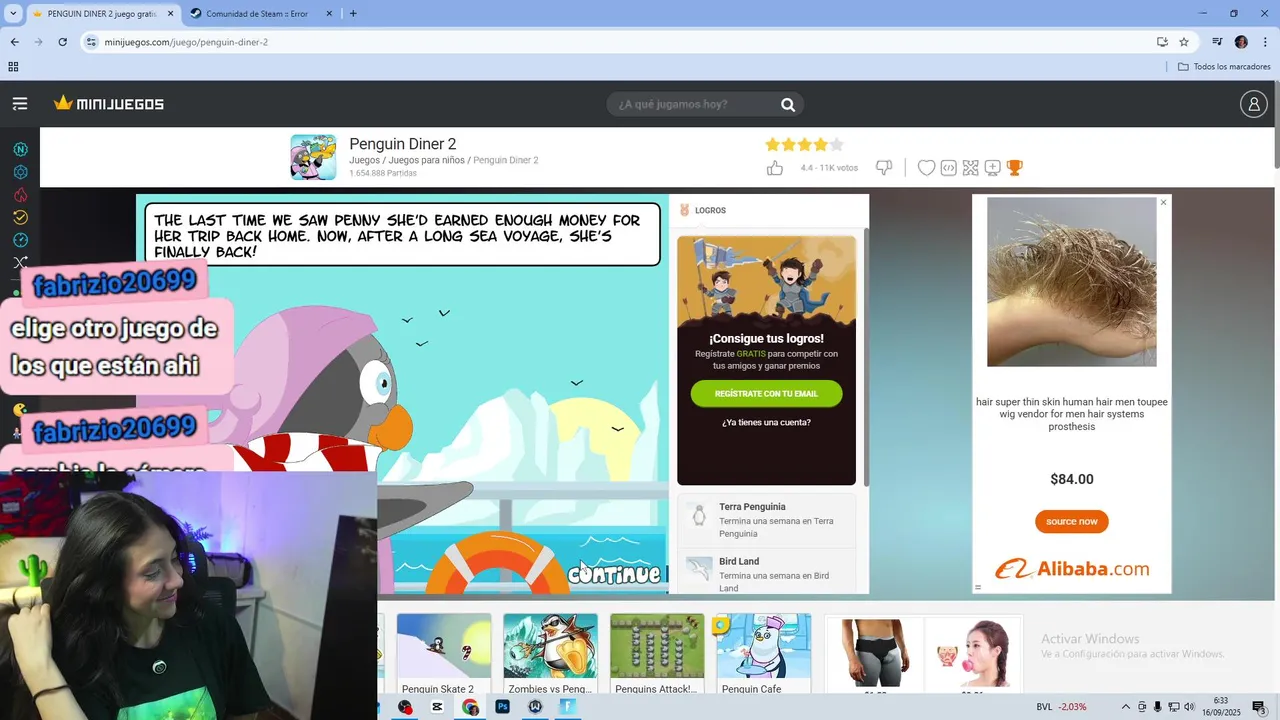Click the second sidebar icon below N
This screenshot has width=1280, height=720.
click(x=20, y=172)
